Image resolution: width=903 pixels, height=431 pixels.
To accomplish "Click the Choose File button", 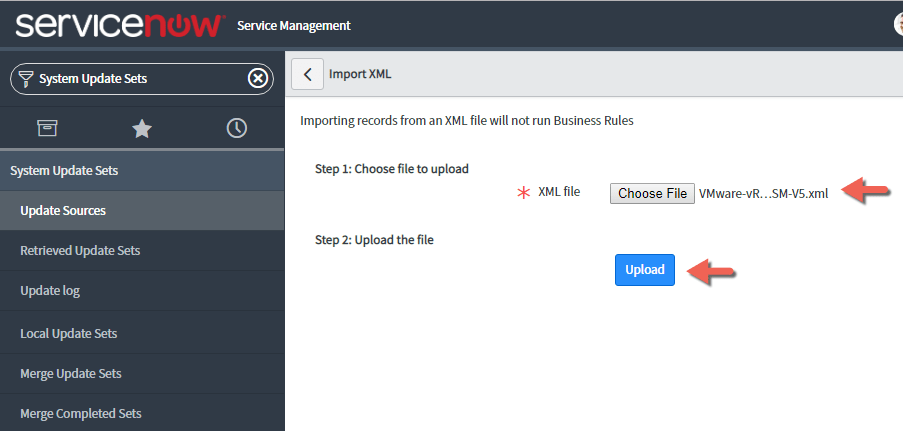I will point(652,193).
